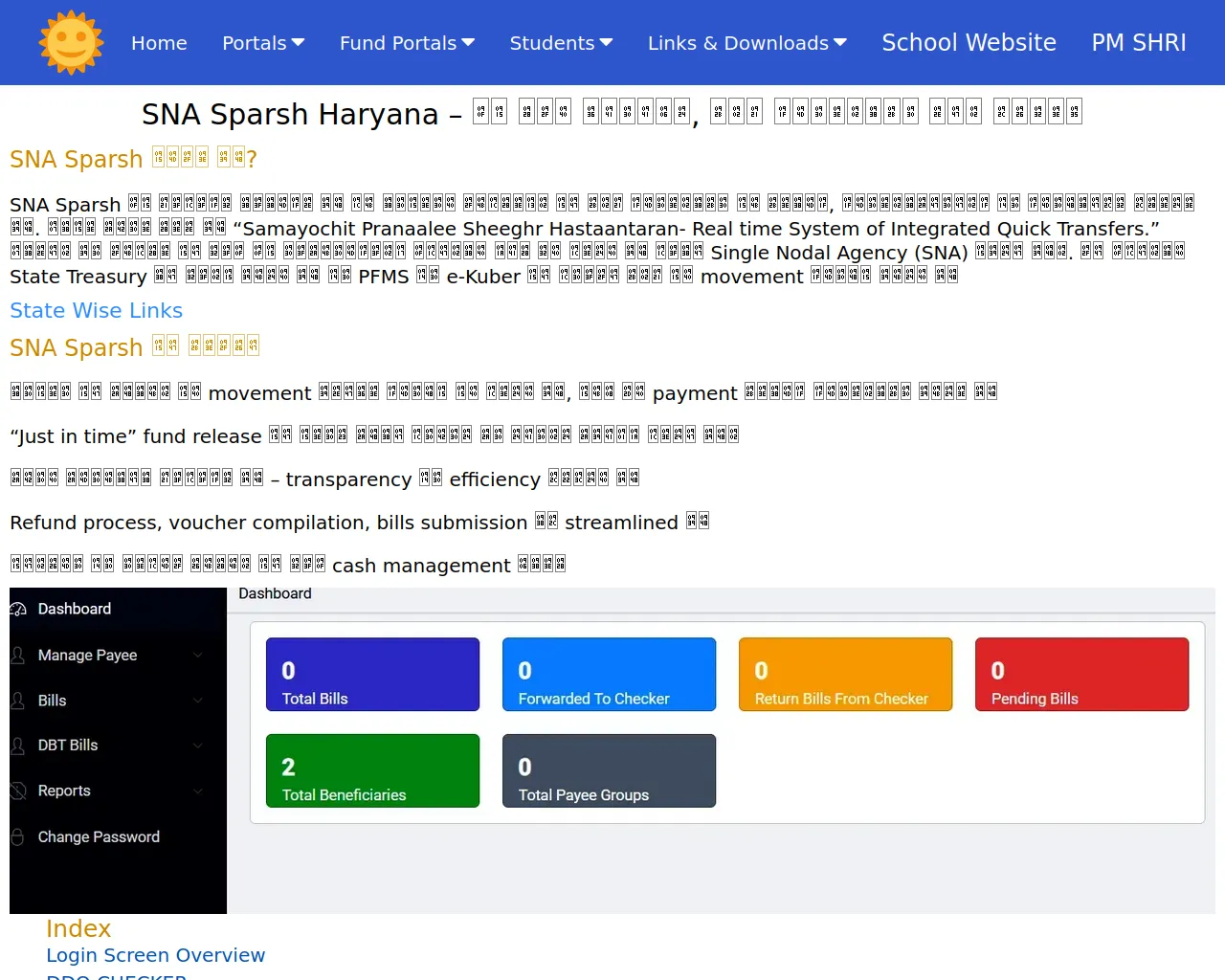Click the SNA Sparsh Haryana page title
Screen dimensions: 1225x980
click(612, 114)
